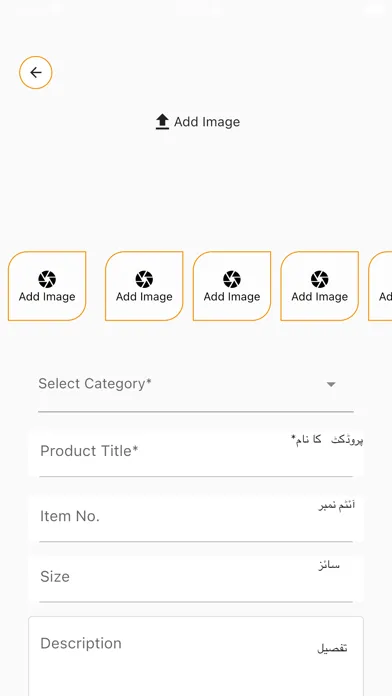
Task: Click the main Add Image upload label
Action: pyautogui.click(x=207, y=122)
